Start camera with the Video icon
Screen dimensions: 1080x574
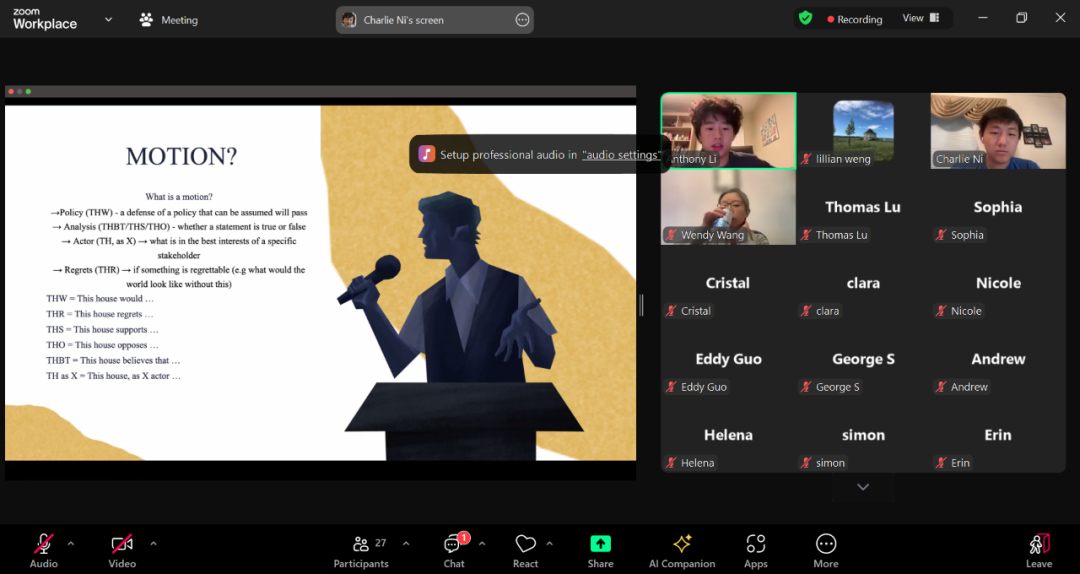(x=122, y=544)
